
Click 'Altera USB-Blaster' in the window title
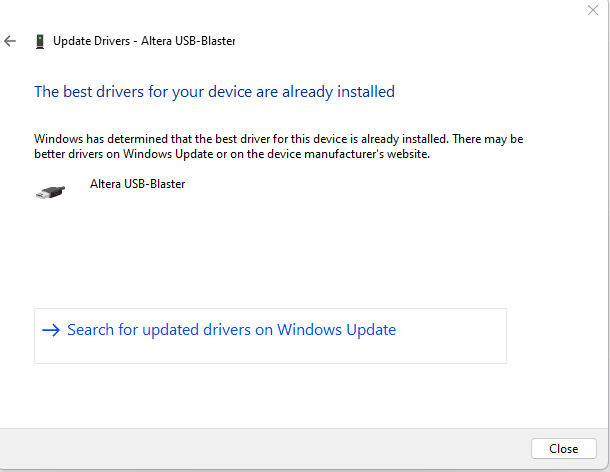coord(188,41)
